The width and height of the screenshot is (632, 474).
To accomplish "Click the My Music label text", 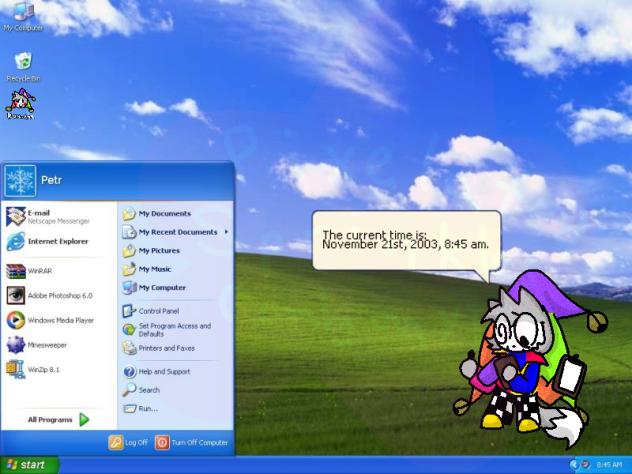I will (x=155, y=269).
